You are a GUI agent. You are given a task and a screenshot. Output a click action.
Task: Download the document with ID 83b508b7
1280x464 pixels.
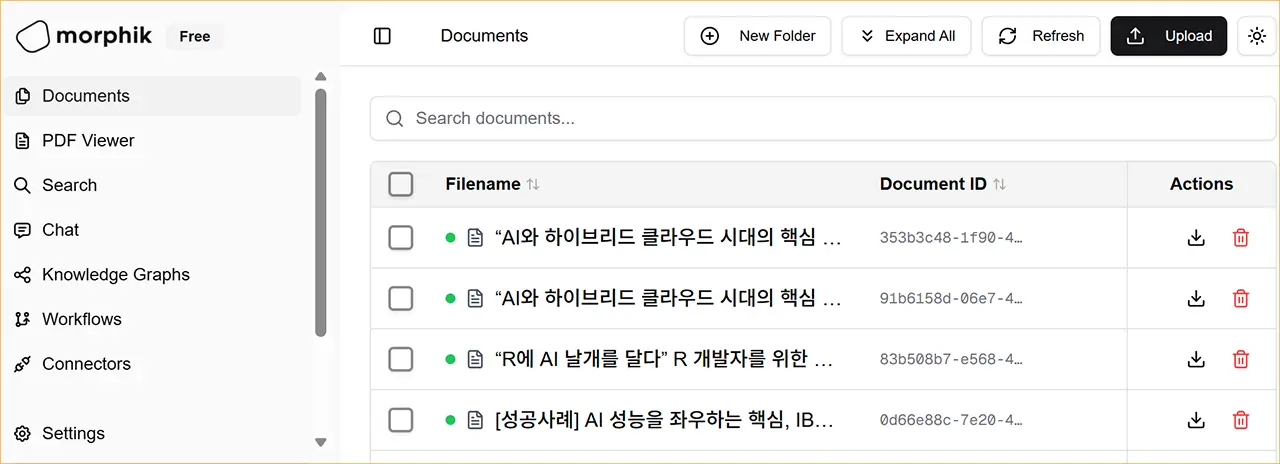coord(1196,359)
